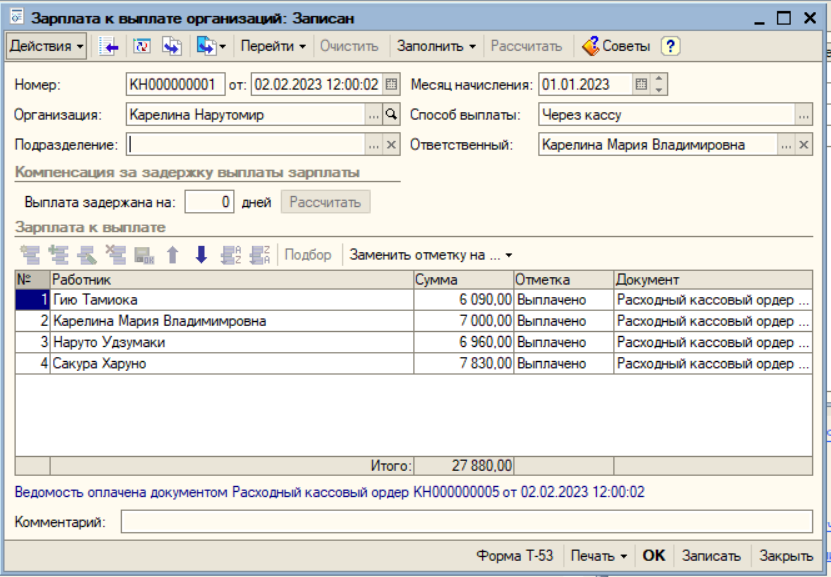
Task: Click the Способ выплаты field Через кассу
Action: click(x=667, y=114)
